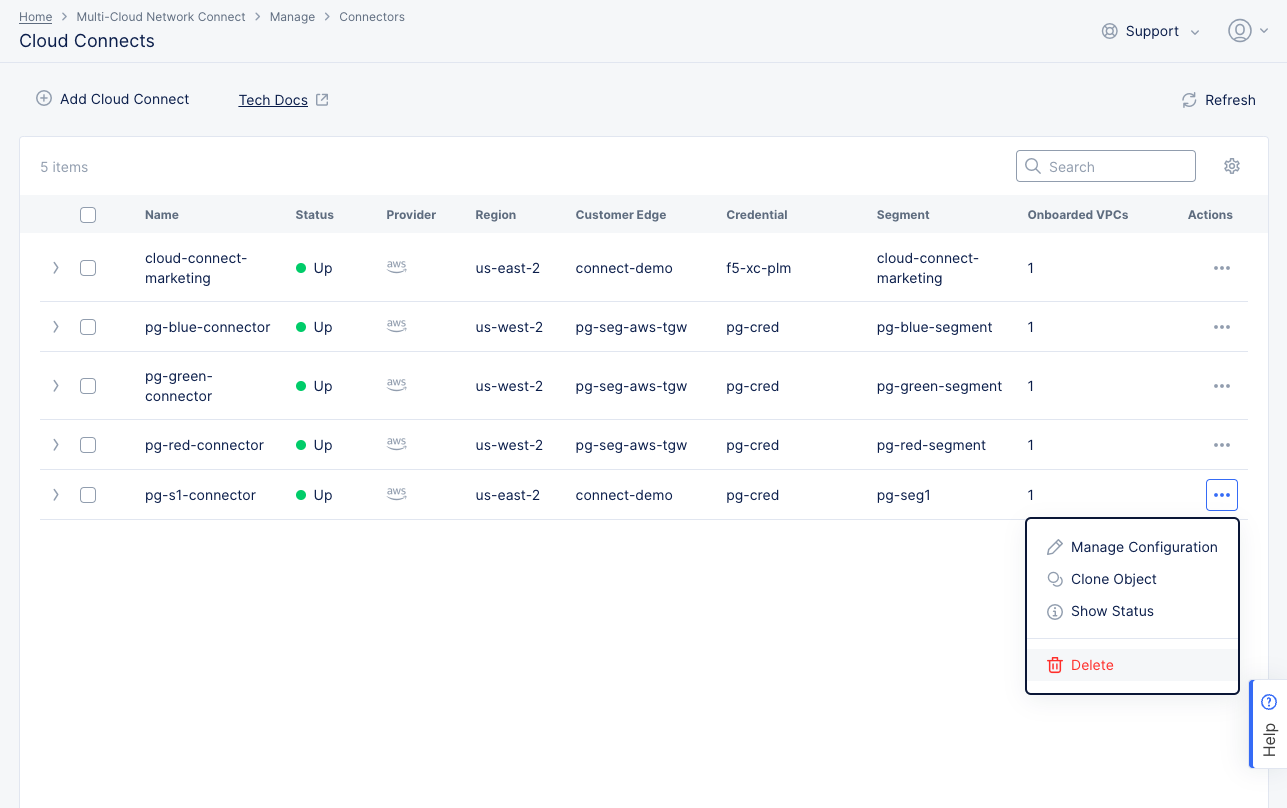
Task: Open actions ellipsis for pg-red-connector
Action: click(x=1221, y=445)
